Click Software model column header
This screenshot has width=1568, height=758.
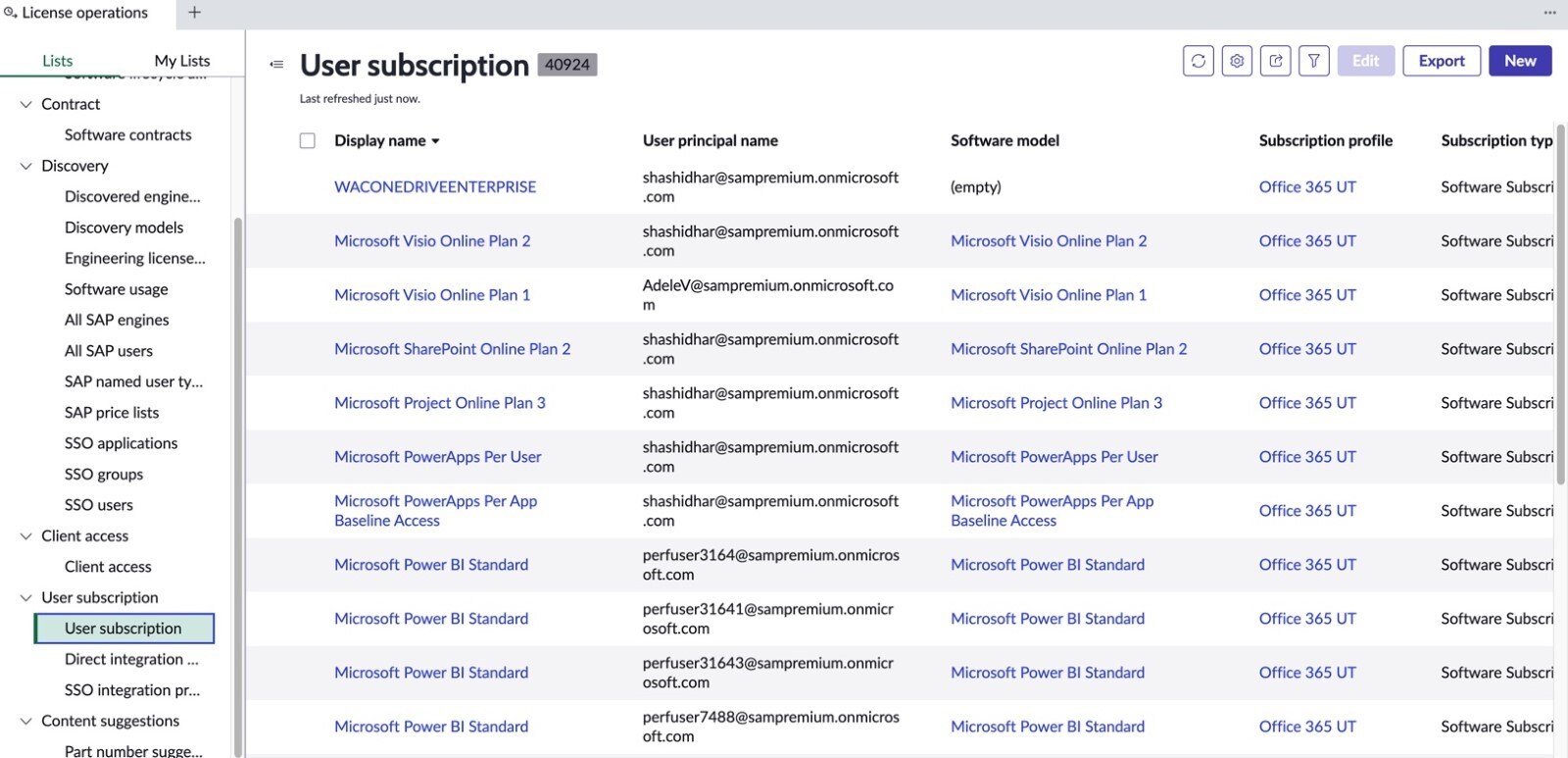[x=1004, y=140]
